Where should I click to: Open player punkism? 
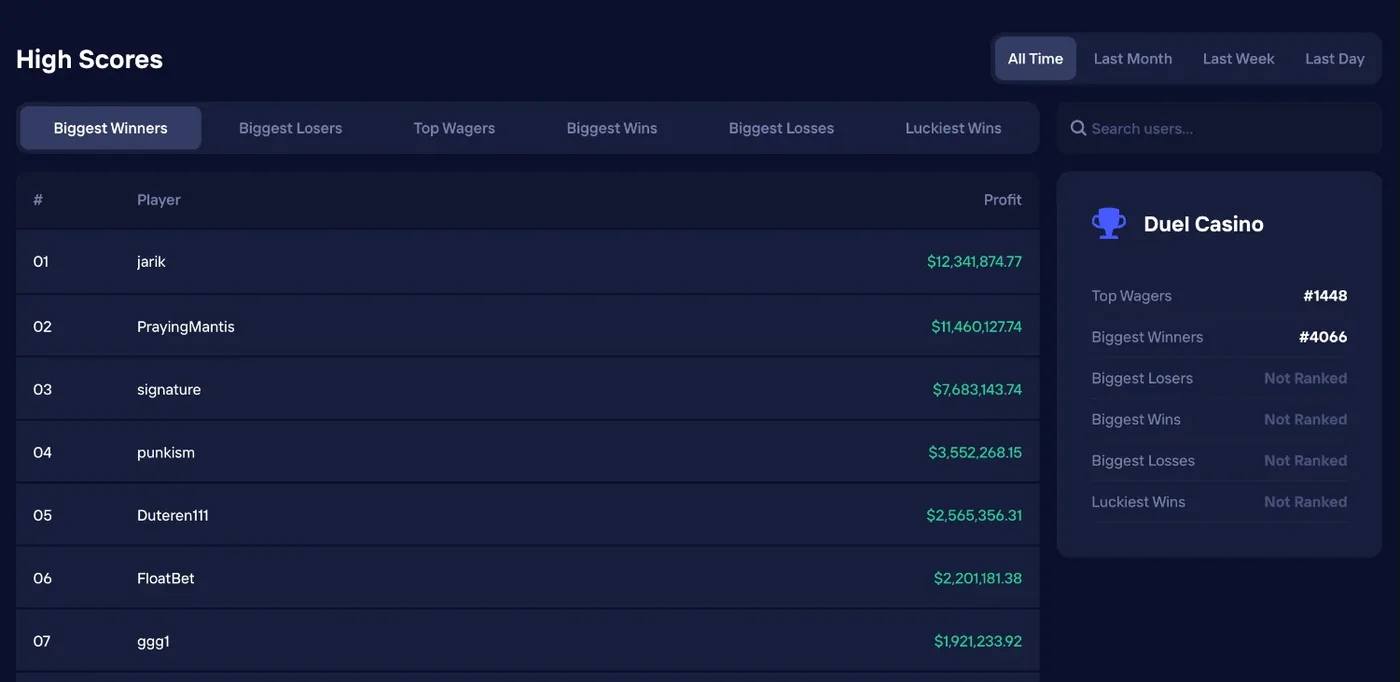(166, 453)
